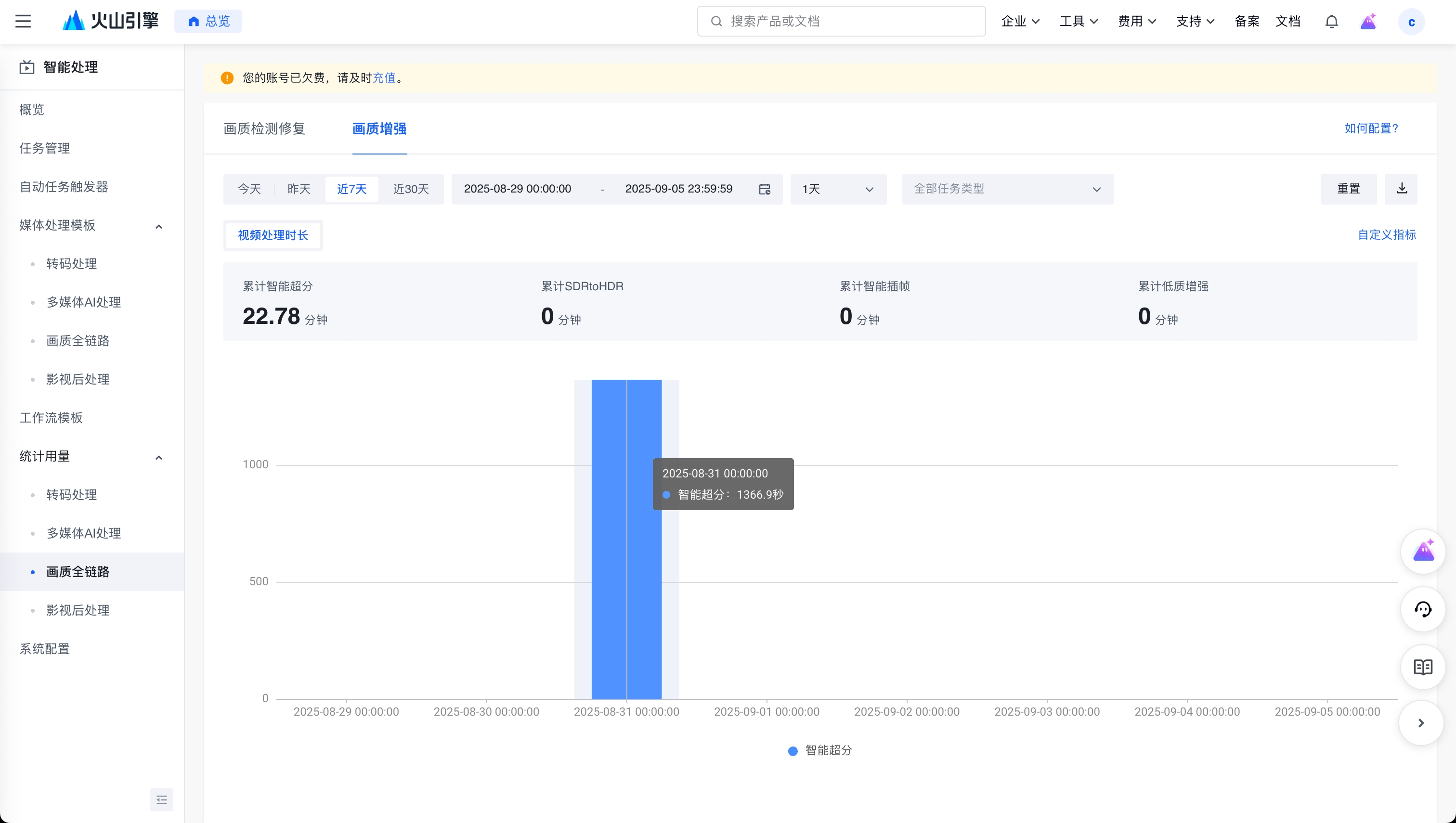The height and width of the screenshot is (823, 1456).
Task: Open the 全部任务类型 dropdown
Action: tap(1007, 189)
